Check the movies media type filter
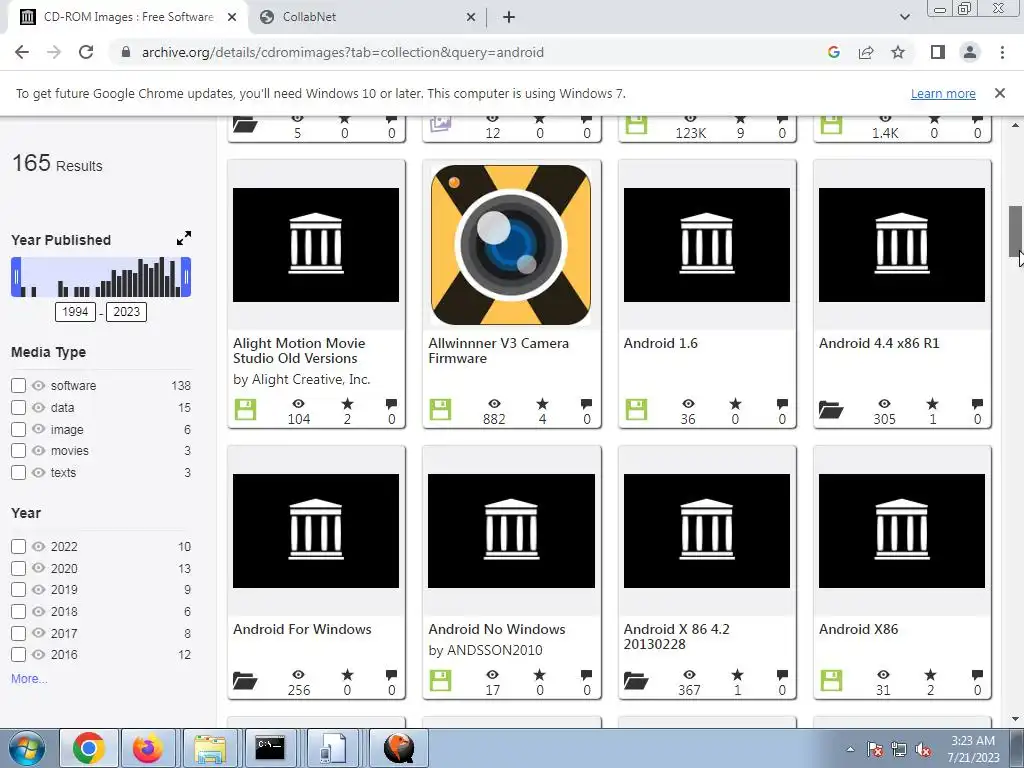This screenshot has width=1024, height=768. 18,451
